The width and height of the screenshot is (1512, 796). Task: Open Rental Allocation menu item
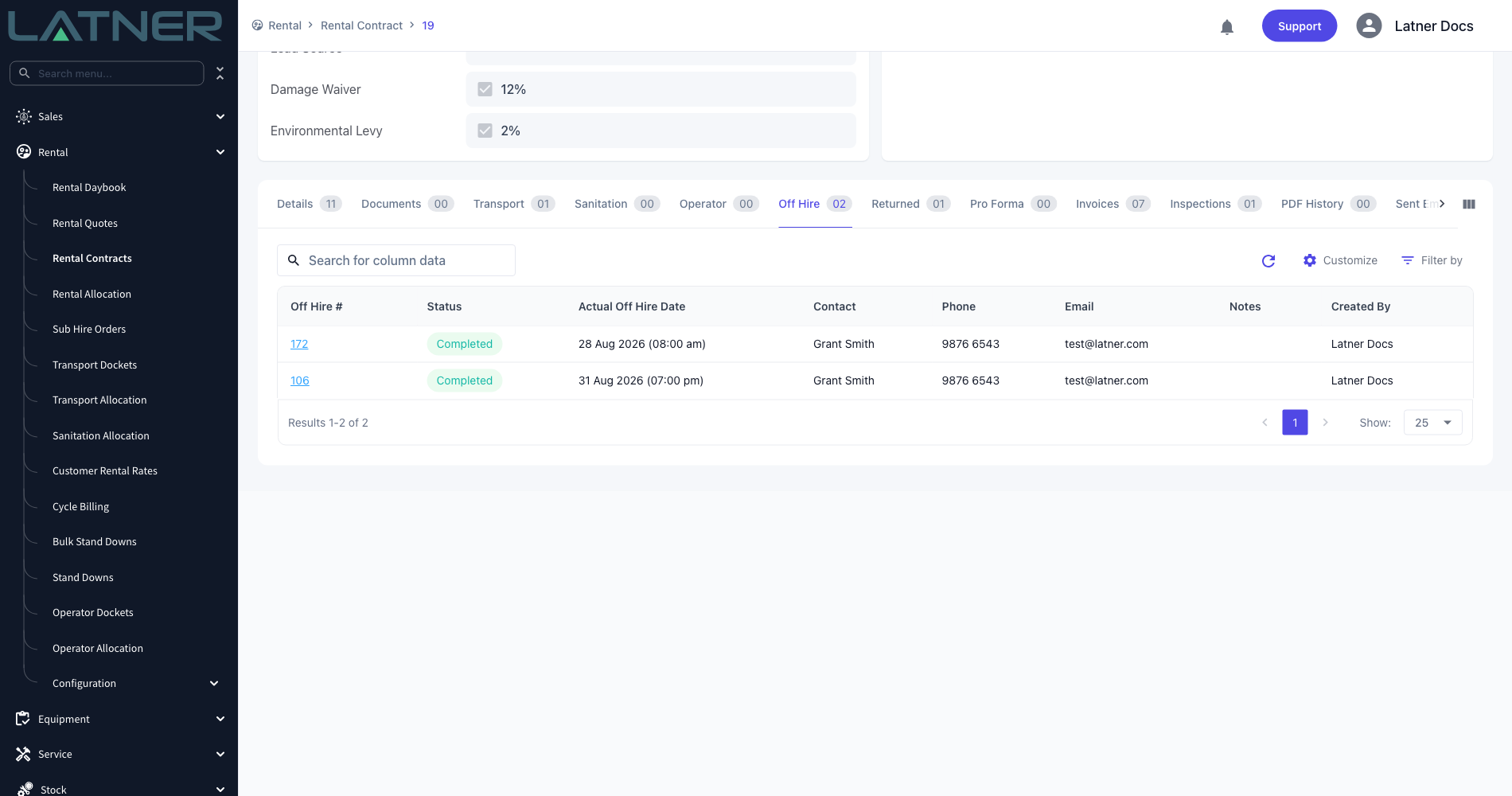92,294
